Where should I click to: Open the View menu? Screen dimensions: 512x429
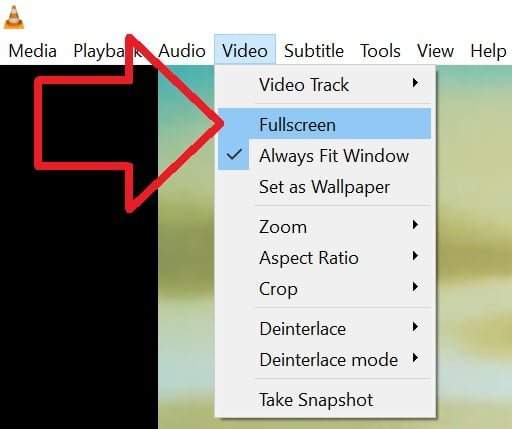[435, 51]
